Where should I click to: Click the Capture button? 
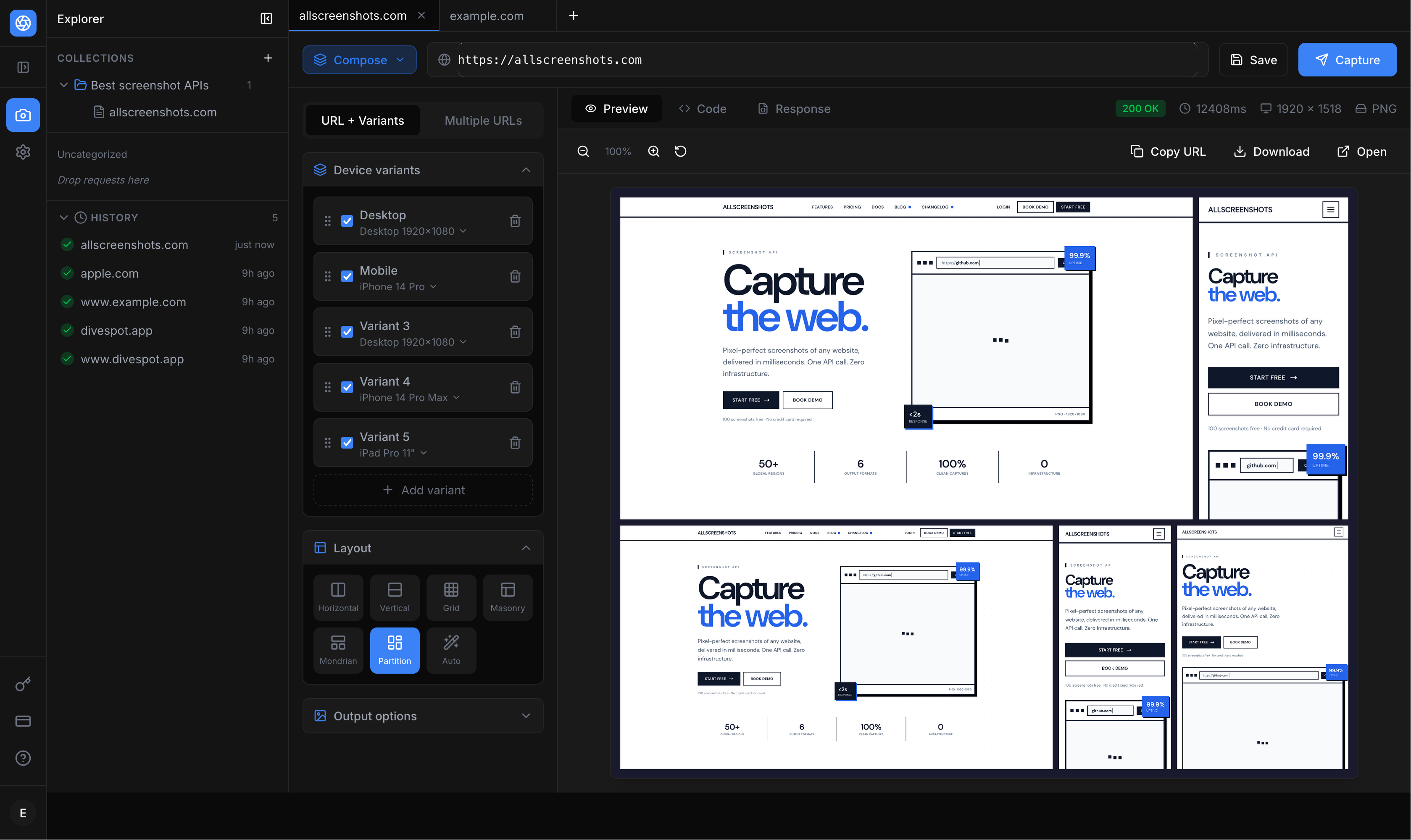(1348, 60)
